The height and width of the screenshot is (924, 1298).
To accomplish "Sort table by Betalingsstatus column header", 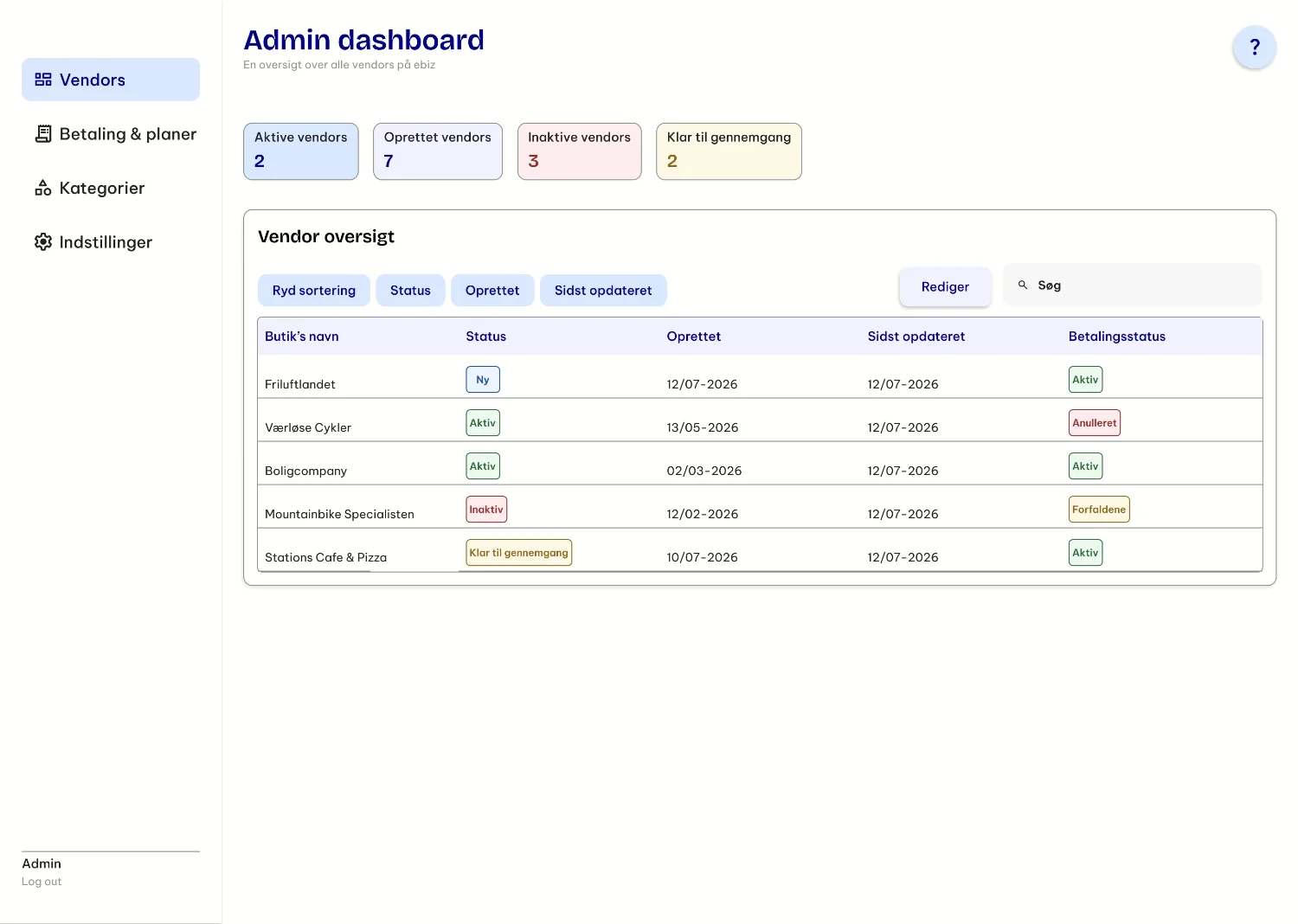I will click(1117, 337).
